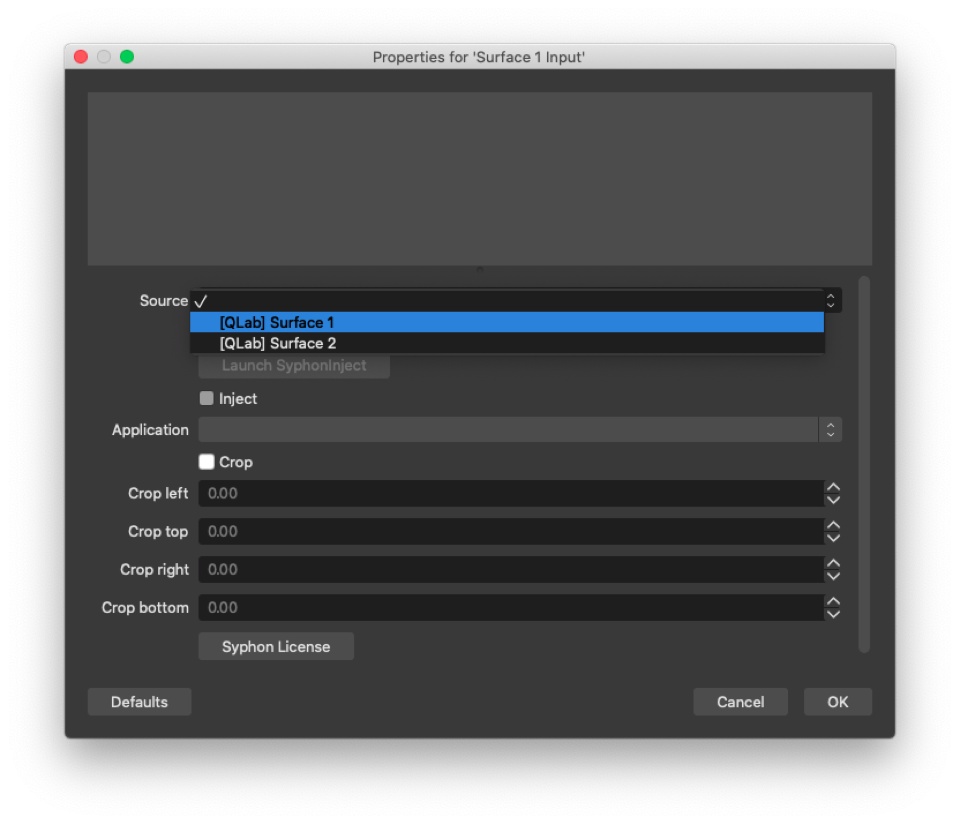The height and width of the screenshot is (824, 960).
Task: Increase Crop left value with up arrow
Action: [x=833, y=487]
